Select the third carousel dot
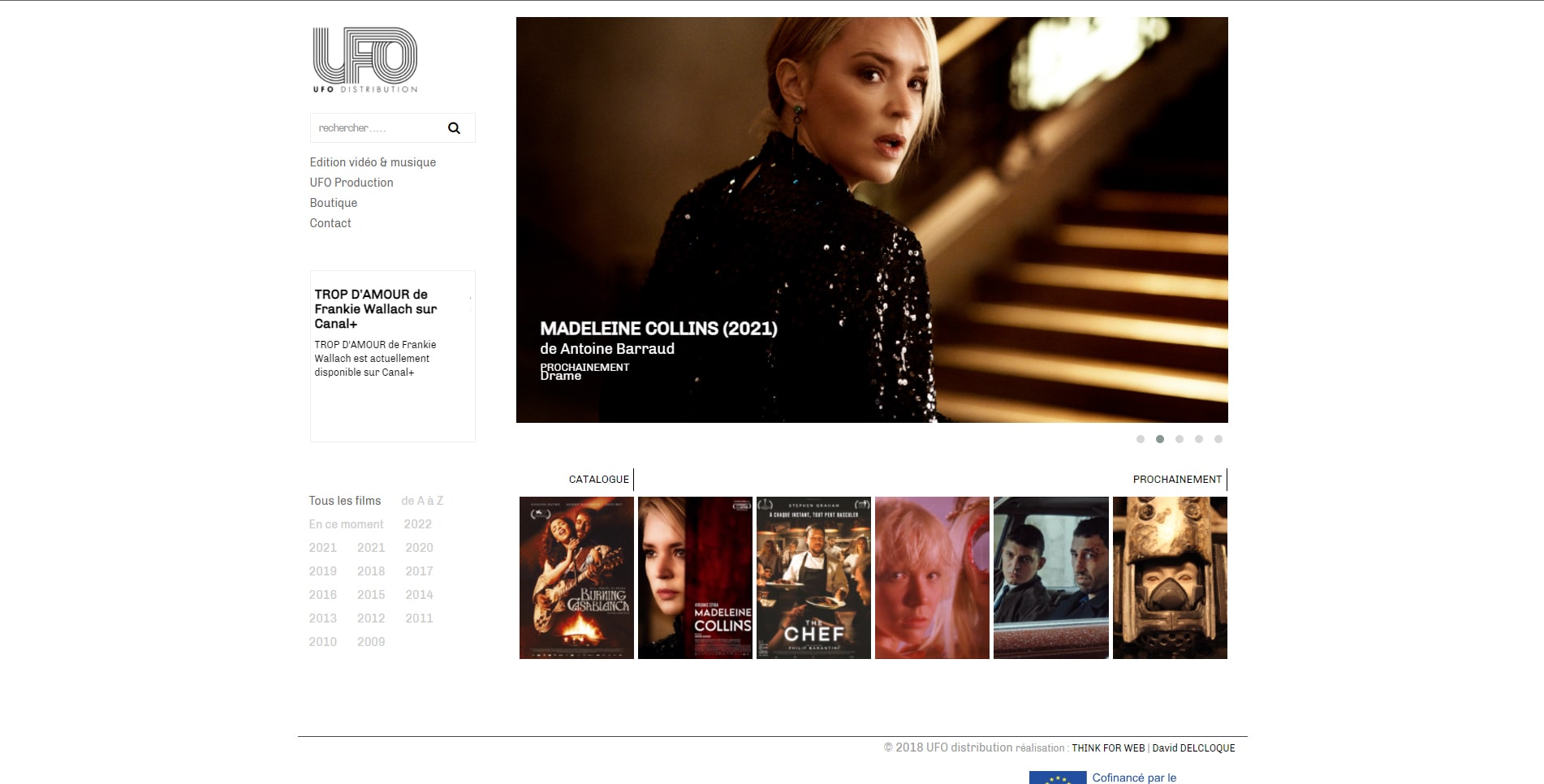The width and height of the screenshot is (1544, 784). pos(1180,439)
